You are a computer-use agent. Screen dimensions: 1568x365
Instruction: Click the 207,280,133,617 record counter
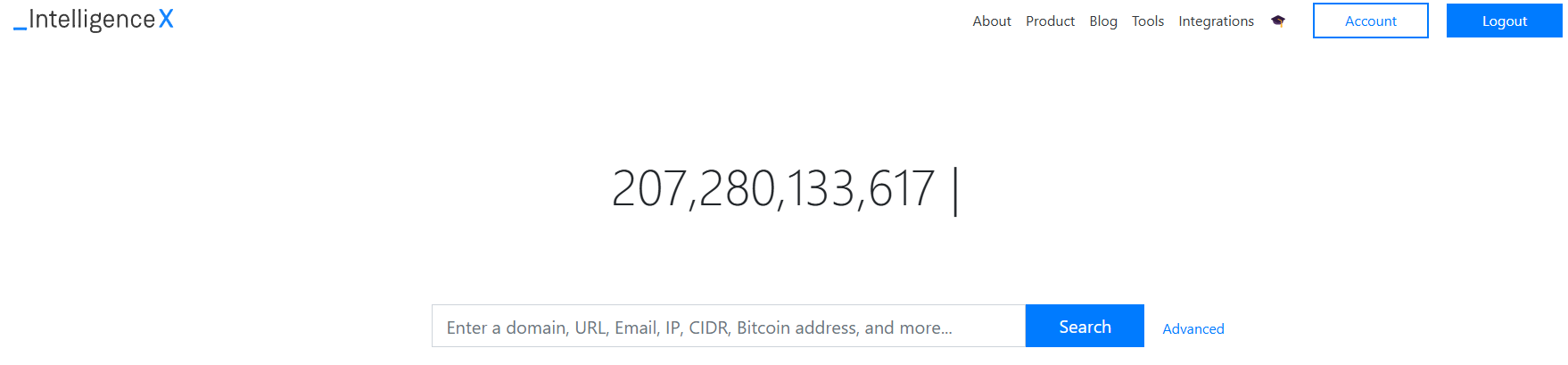point(772,189)
